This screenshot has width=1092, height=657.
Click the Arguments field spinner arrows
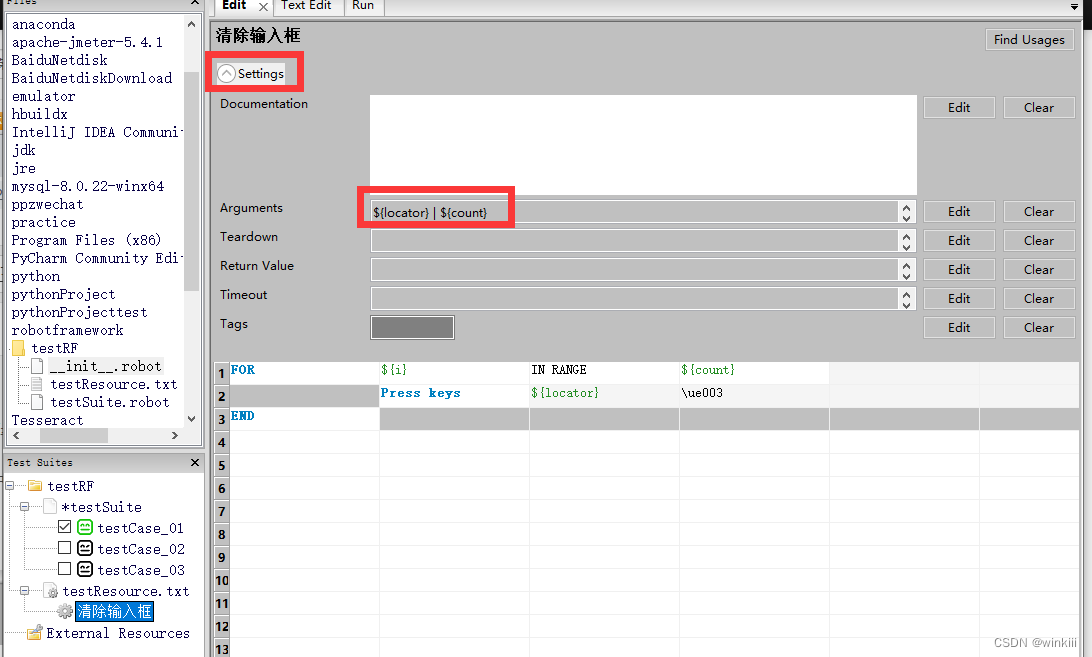pyautogui.click(x=906, y=212)
